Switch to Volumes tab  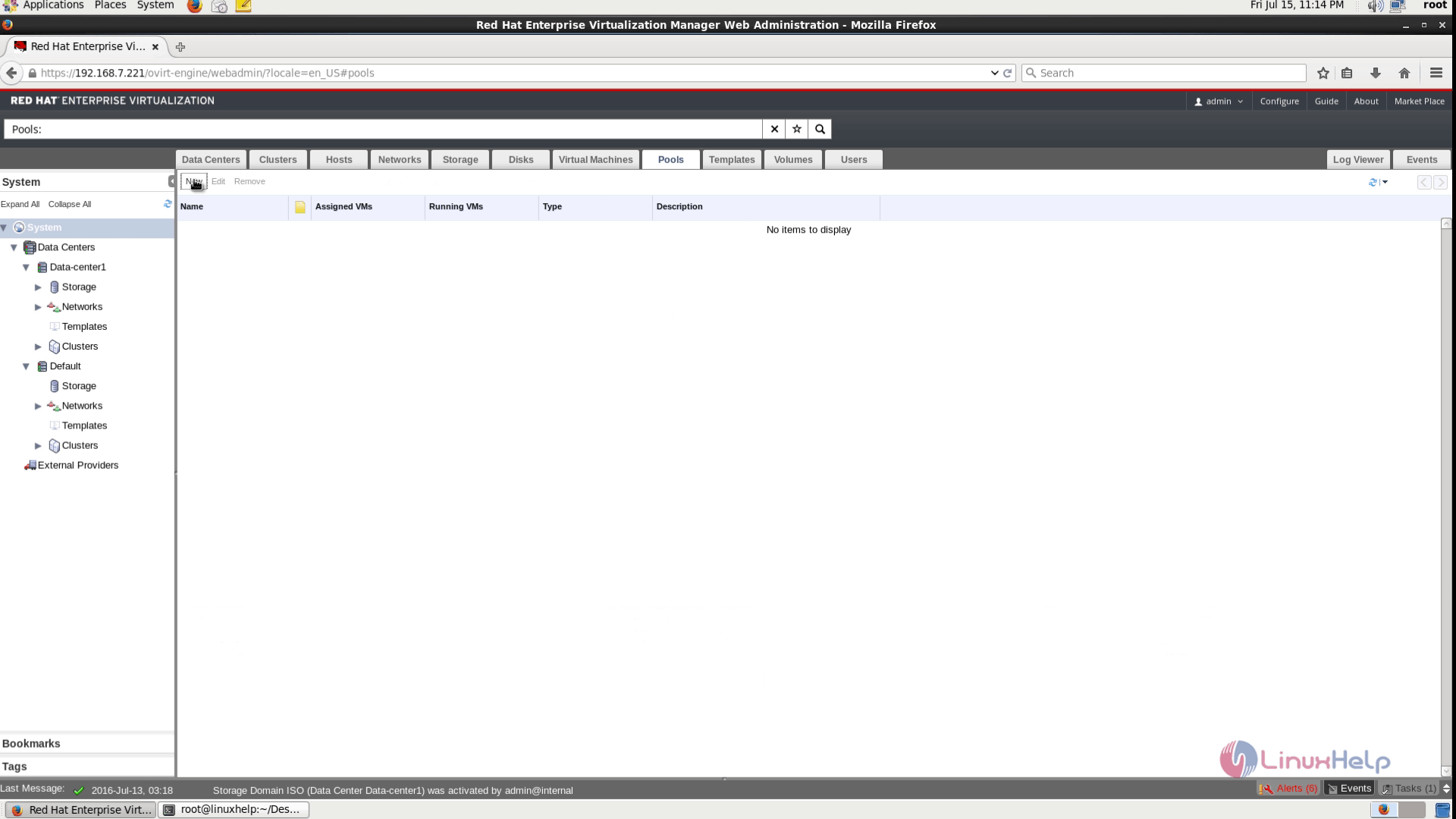coord(793,159)
